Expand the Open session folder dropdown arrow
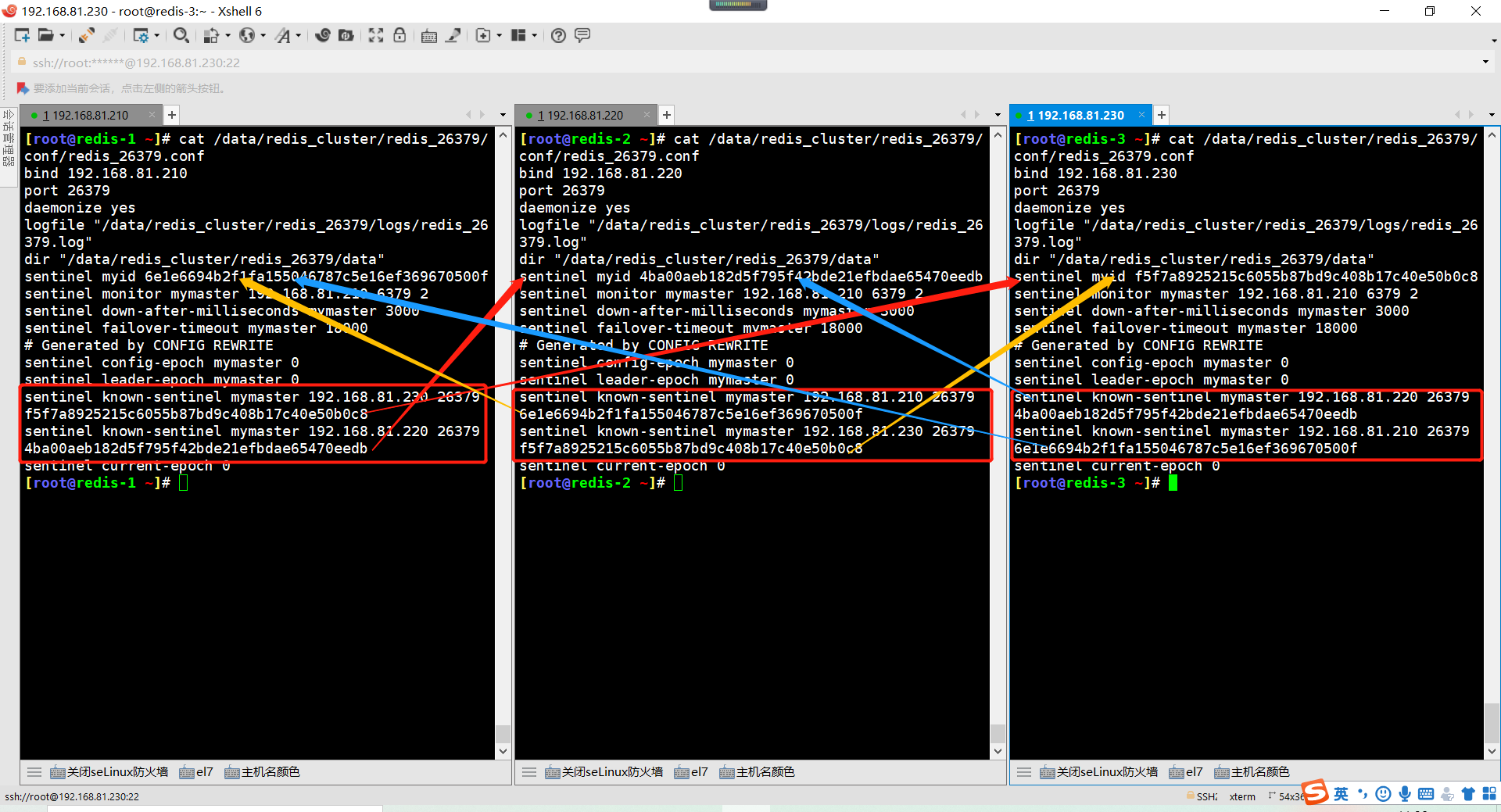Viewport: 1501px width, 812px height. (x=62, y=35)
